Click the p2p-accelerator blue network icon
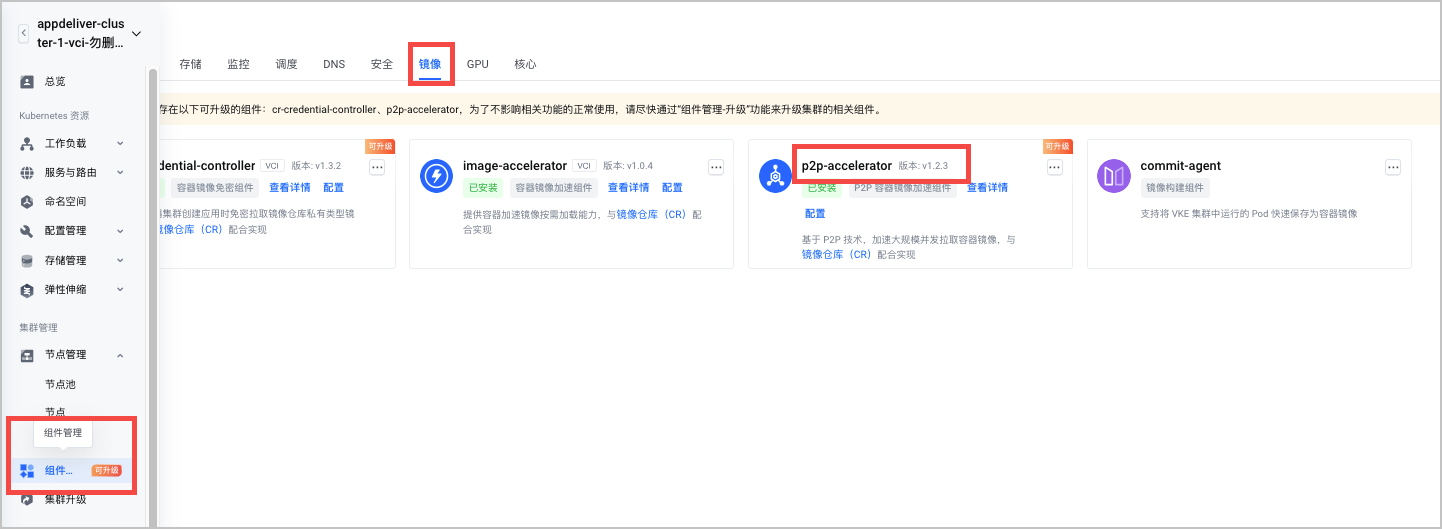 click(775, 176)
